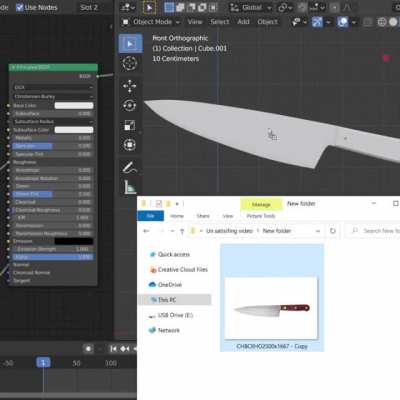Activate the Move tool

point(130,86)
